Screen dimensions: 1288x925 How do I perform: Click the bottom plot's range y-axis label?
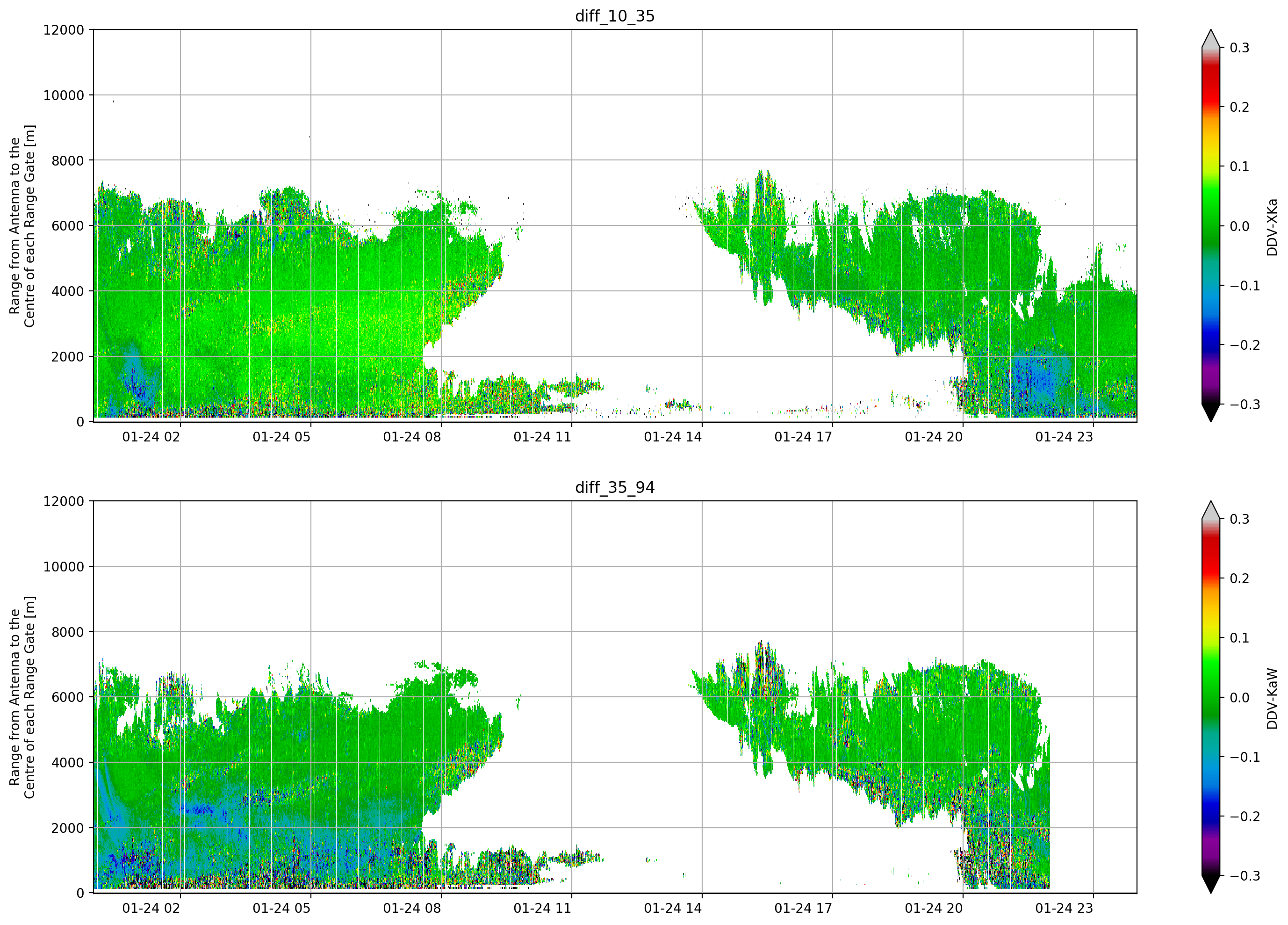(22, 697)
